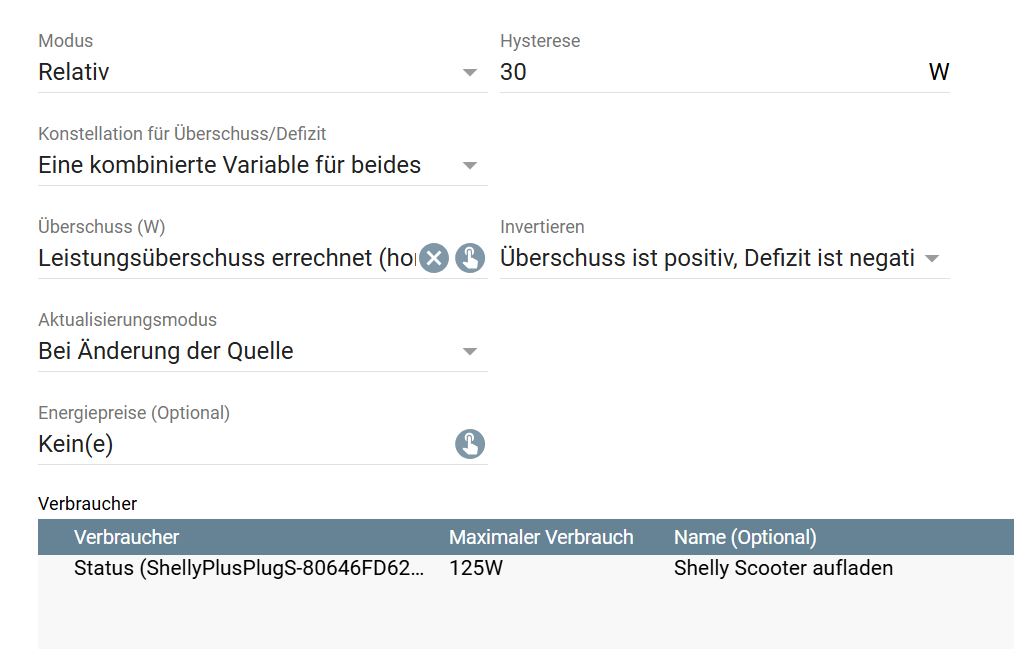The image size is (1014, 649).
Task: Click 'Überschuss ist positiv' invert selection
Action: pos(706,258)
